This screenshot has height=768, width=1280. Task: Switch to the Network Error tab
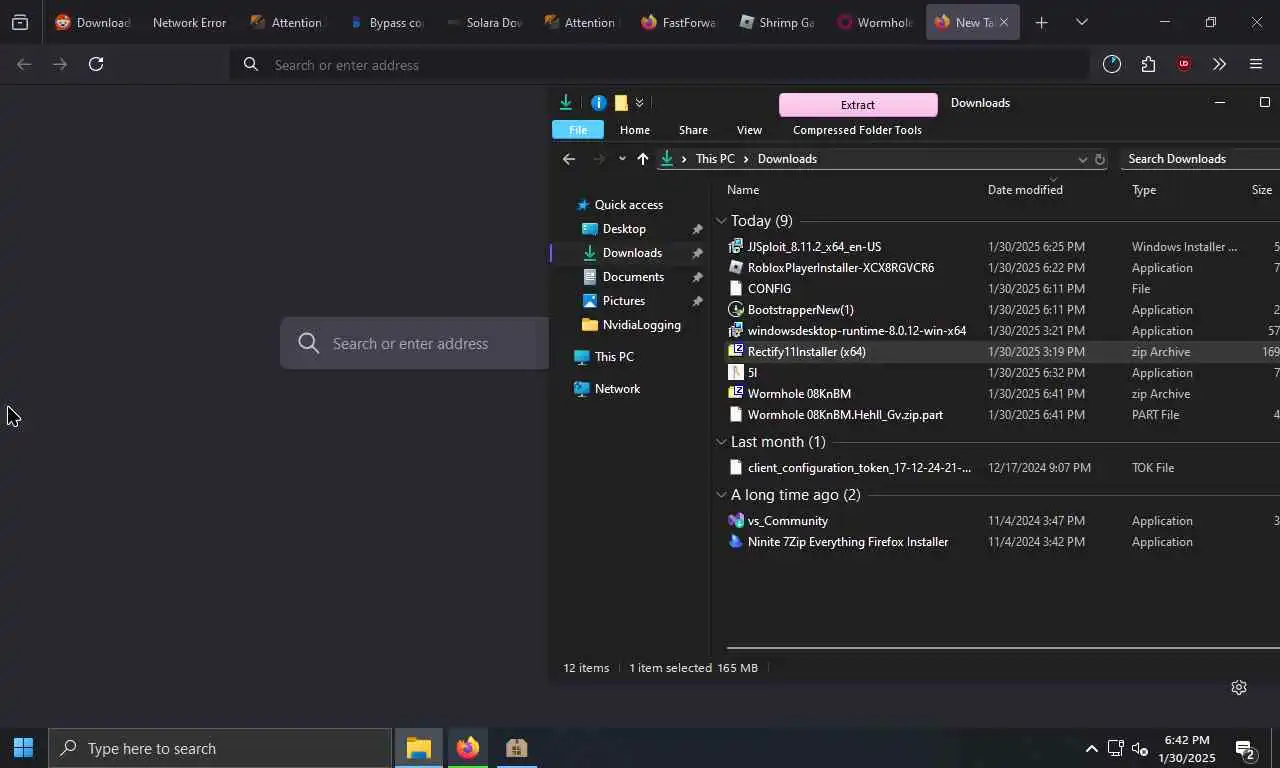(x=189, y=22)
